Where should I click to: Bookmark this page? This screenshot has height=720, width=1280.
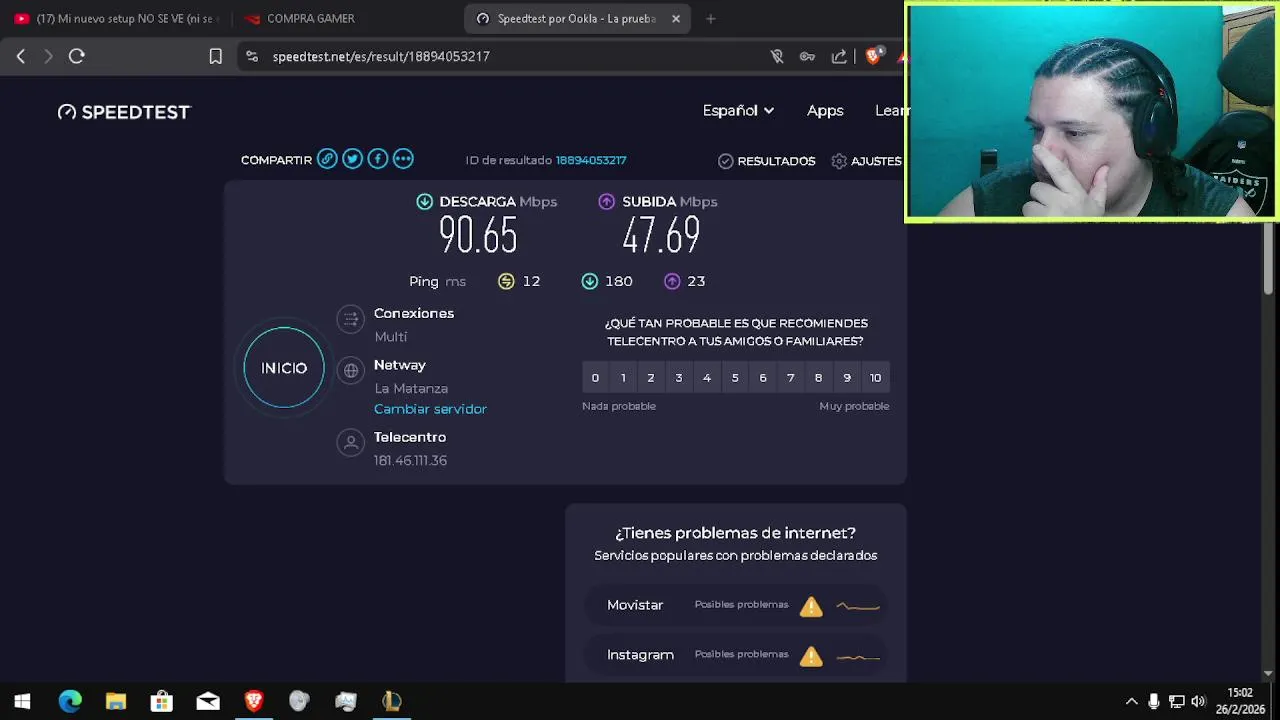[215, 56]
